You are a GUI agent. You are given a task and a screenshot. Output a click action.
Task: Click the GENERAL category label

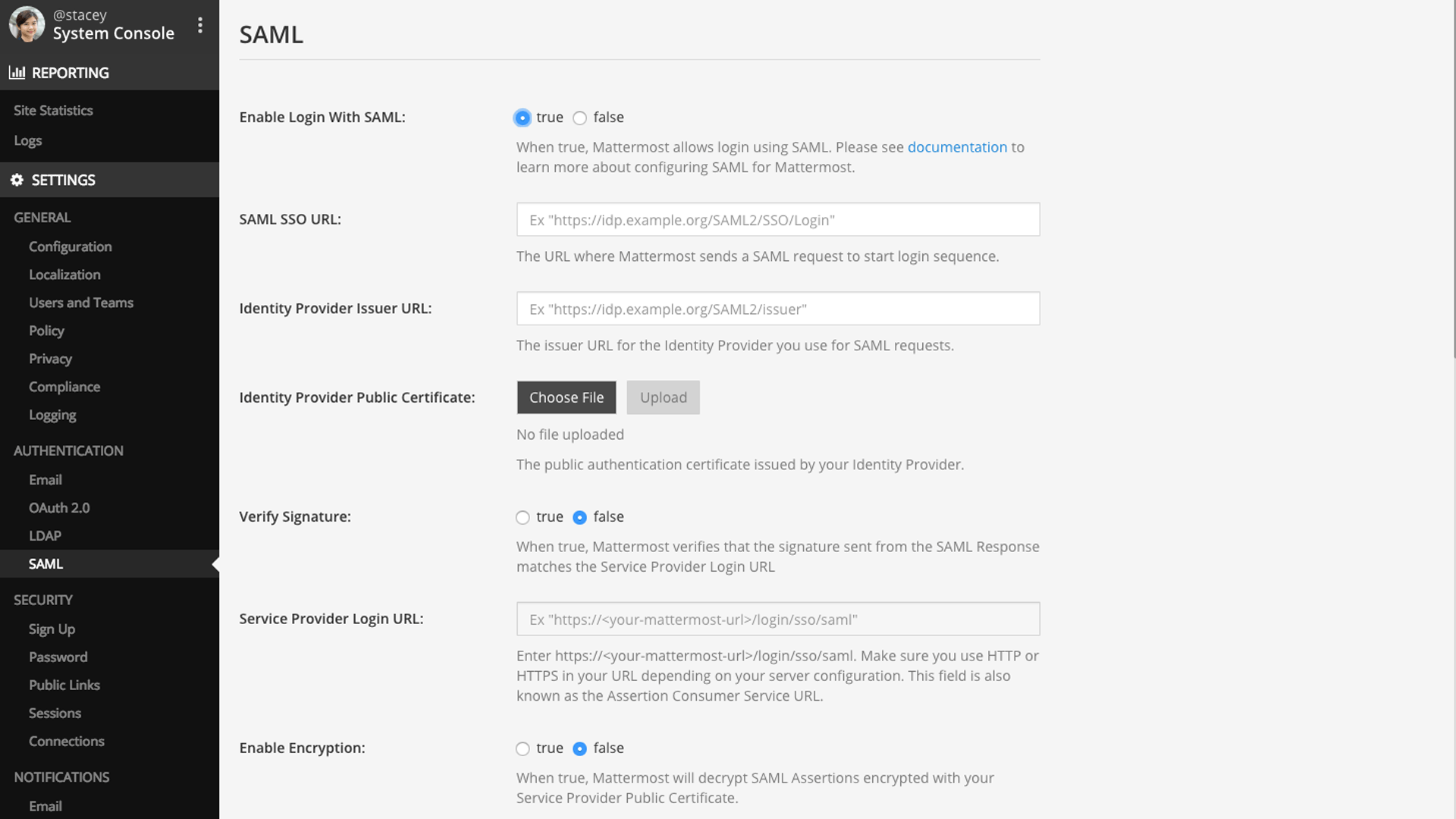click(x=42, y=218)
